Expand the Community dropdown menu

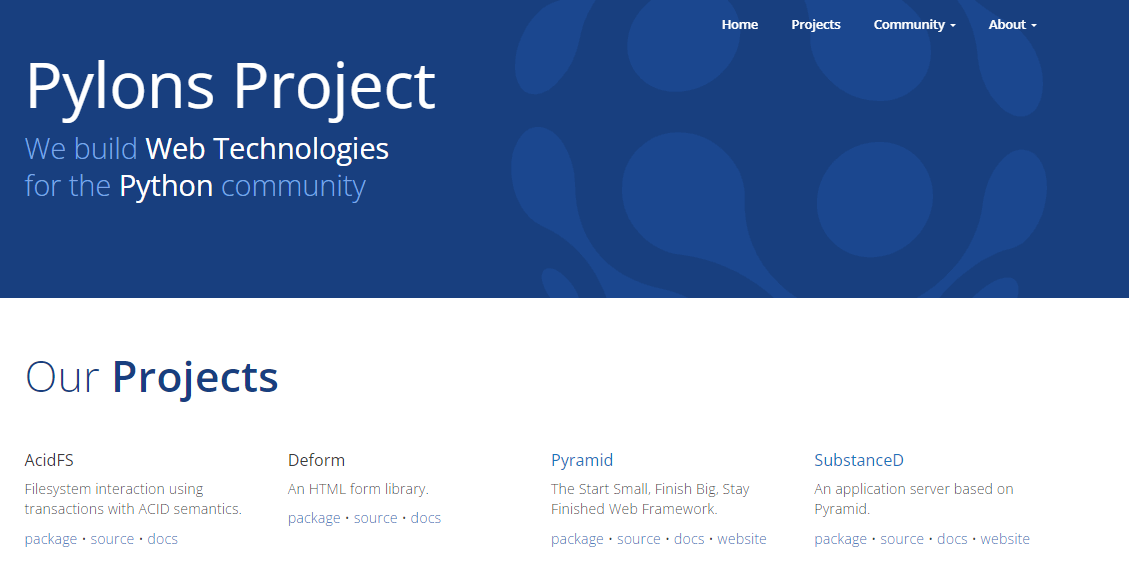pyautogui.click(x=914, y=25)
